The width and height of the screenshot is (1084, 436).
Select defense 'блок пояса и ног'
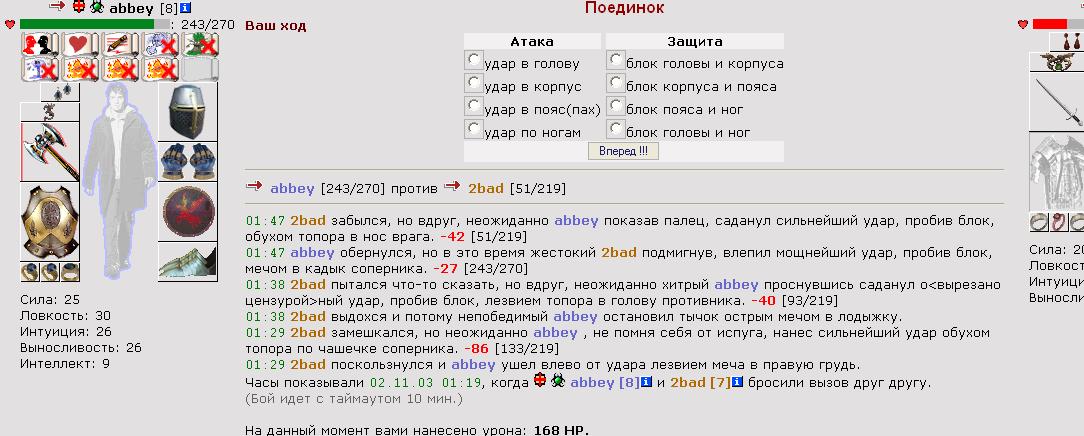pyautogui.click(x=615, y=106)
